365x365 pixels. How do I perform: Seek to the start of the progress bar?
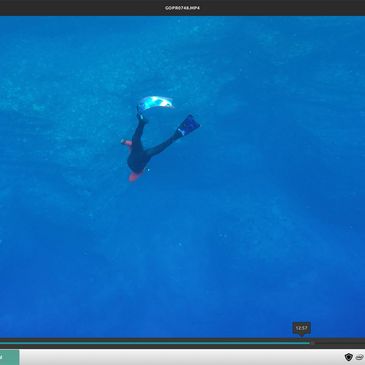pyautogui.click(x=1, y=343)
